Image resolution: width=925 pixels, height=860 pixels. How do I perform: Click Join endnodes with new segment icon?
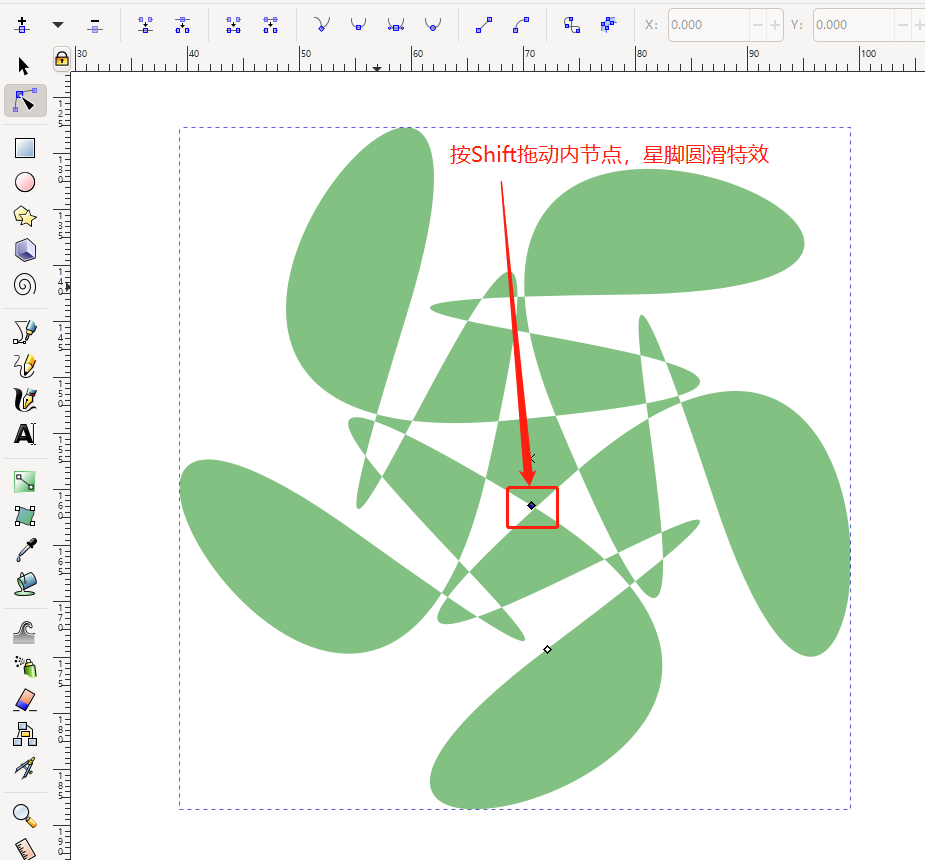[x=233, y=25]
